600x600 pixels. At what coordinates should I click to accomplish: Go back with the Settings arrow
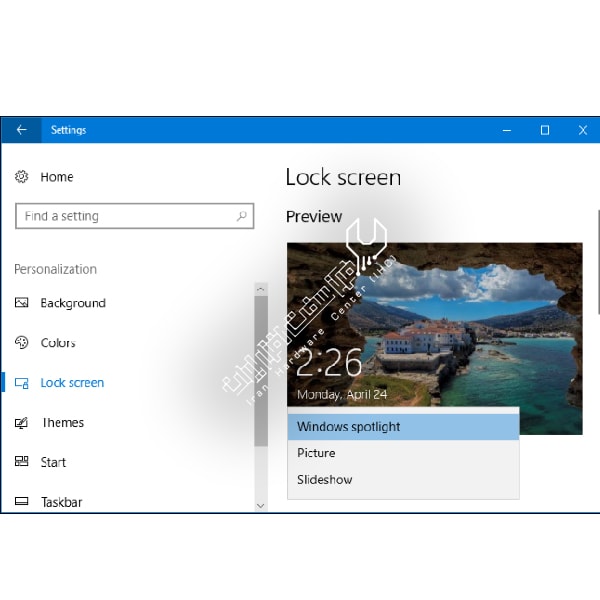(21, 130)
